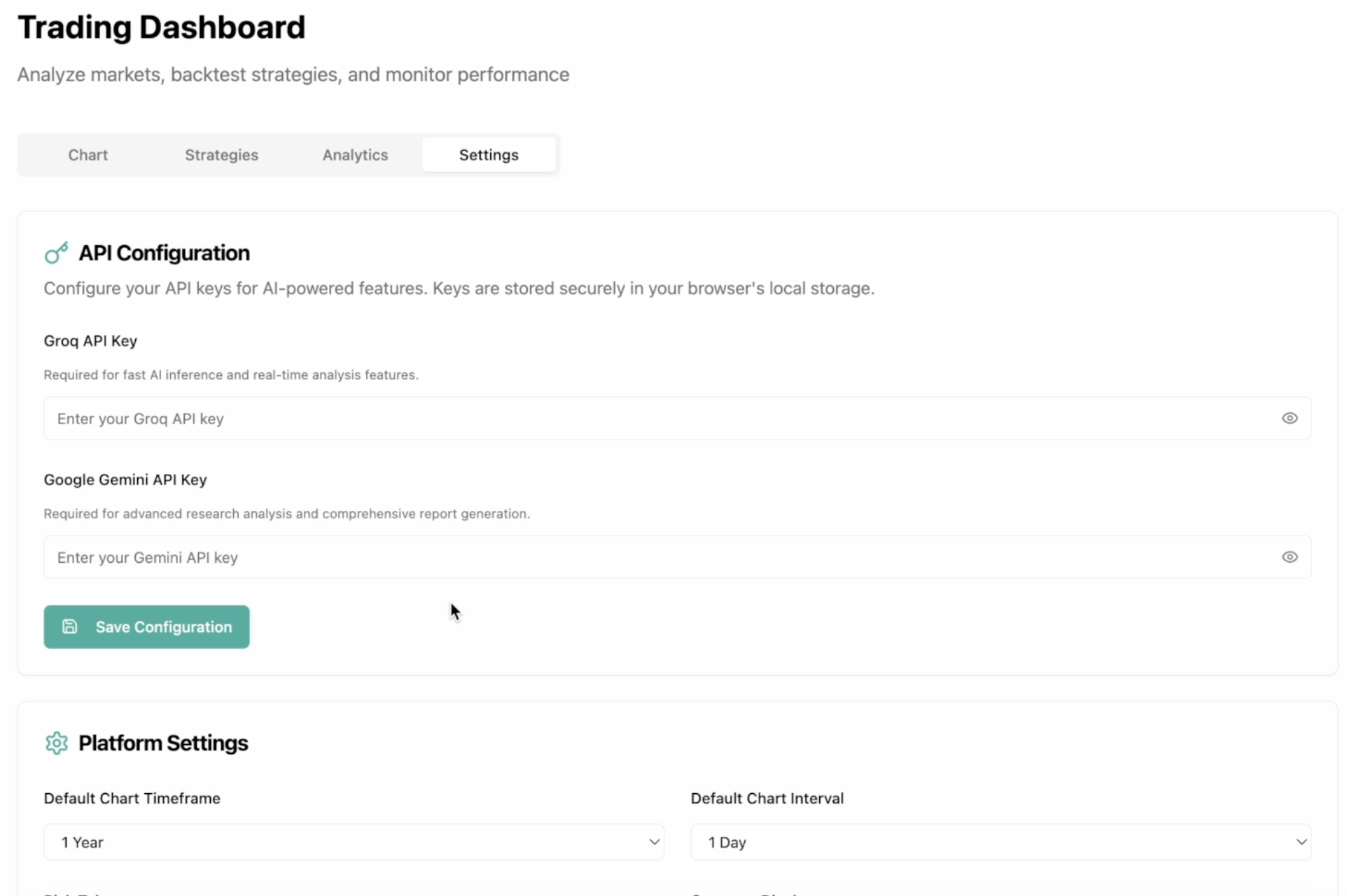Screen dimensions: 1347x896
Task: Click the Trading Dashboard heading
Action: pos(162,27)
